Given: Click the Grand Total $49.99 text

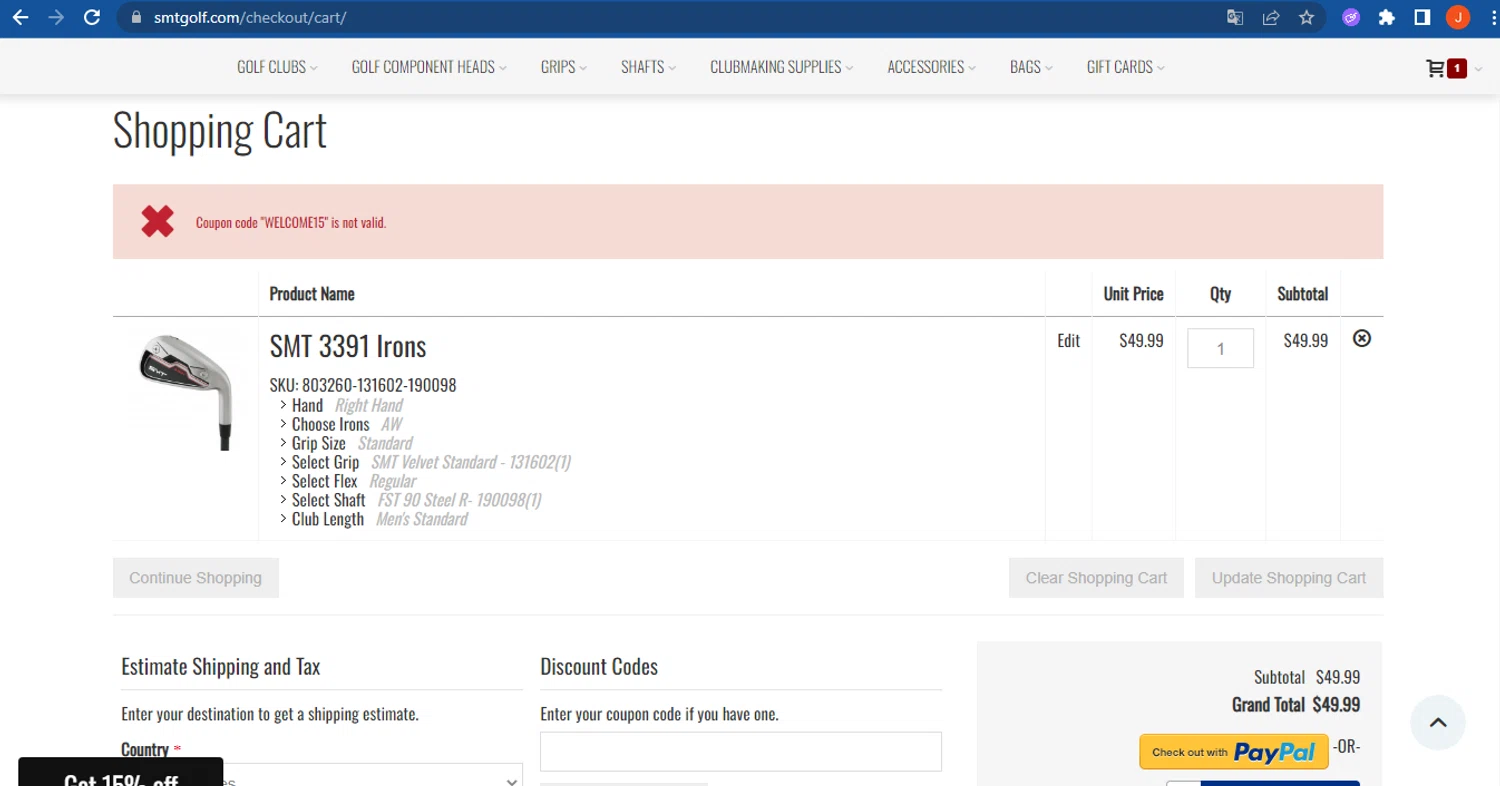Looking at the screenshot, I should 1296,704.
